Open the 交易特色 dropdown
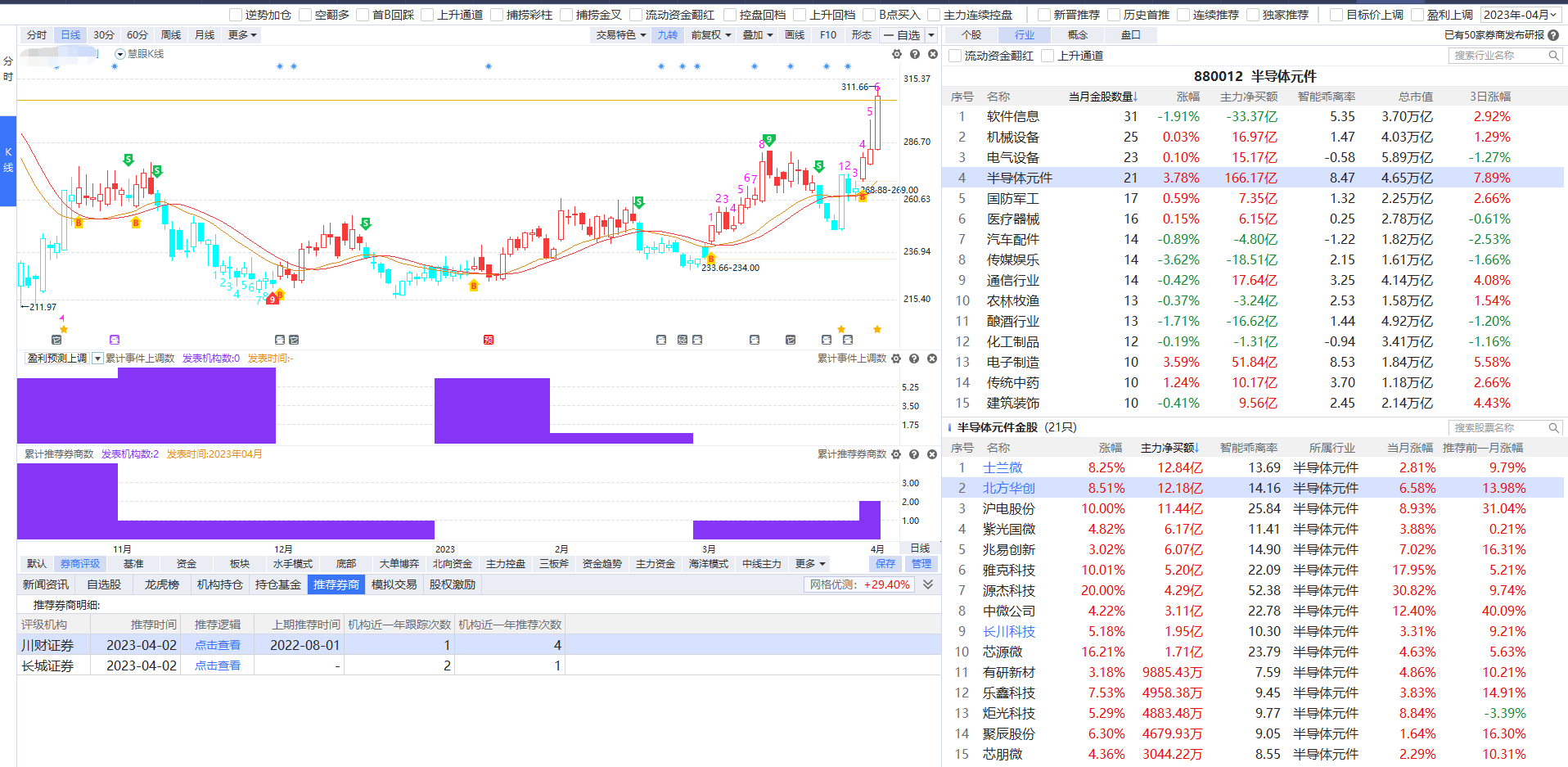The height and width of the screenshot is (767, 1568). 620,35
